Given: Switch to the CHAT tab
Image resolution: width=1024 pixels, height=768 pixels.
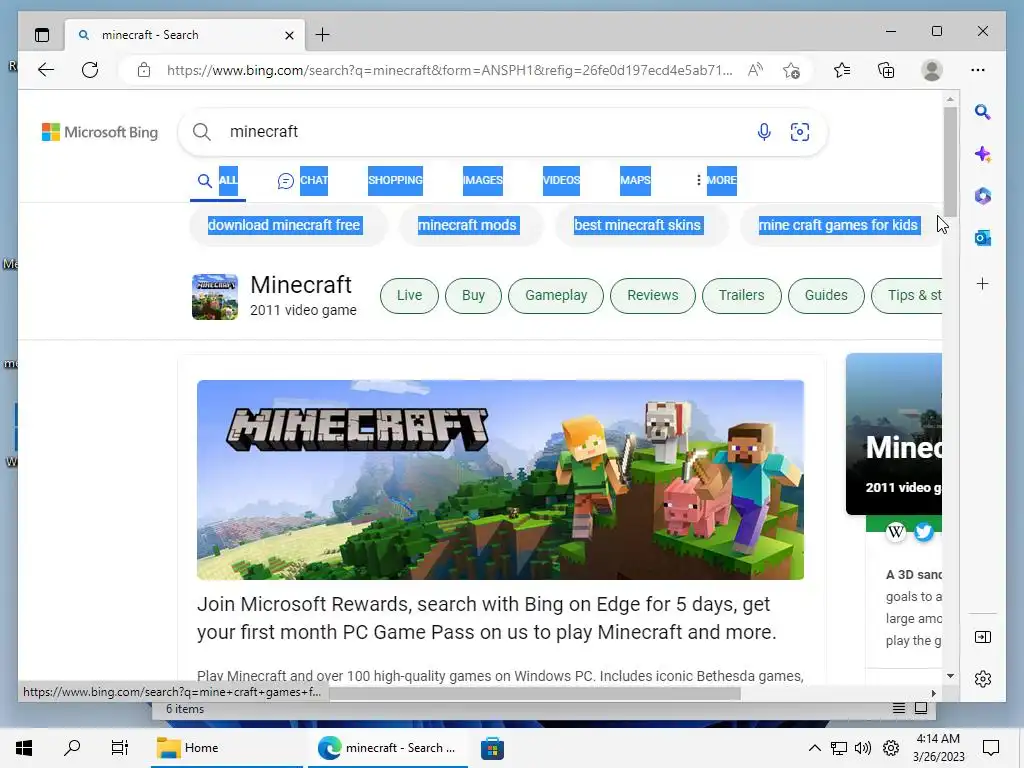Looking at the screenshot, I should tap(302, 180).
